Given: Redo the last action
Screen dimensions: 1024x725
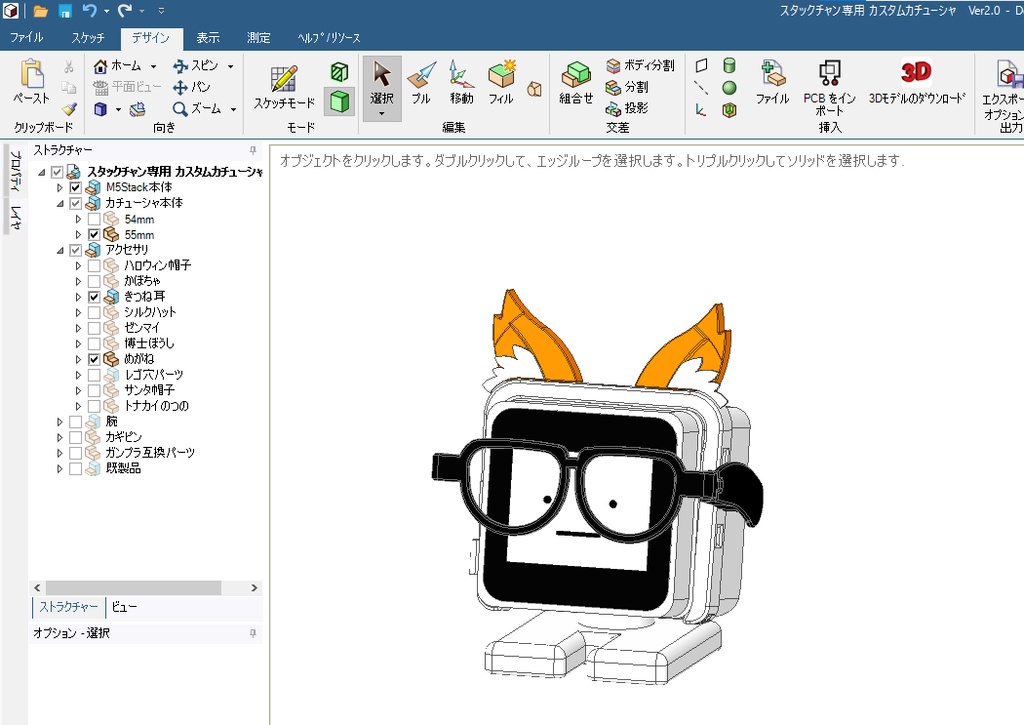Looking at the screenshot, I should [x=125, y=10].
